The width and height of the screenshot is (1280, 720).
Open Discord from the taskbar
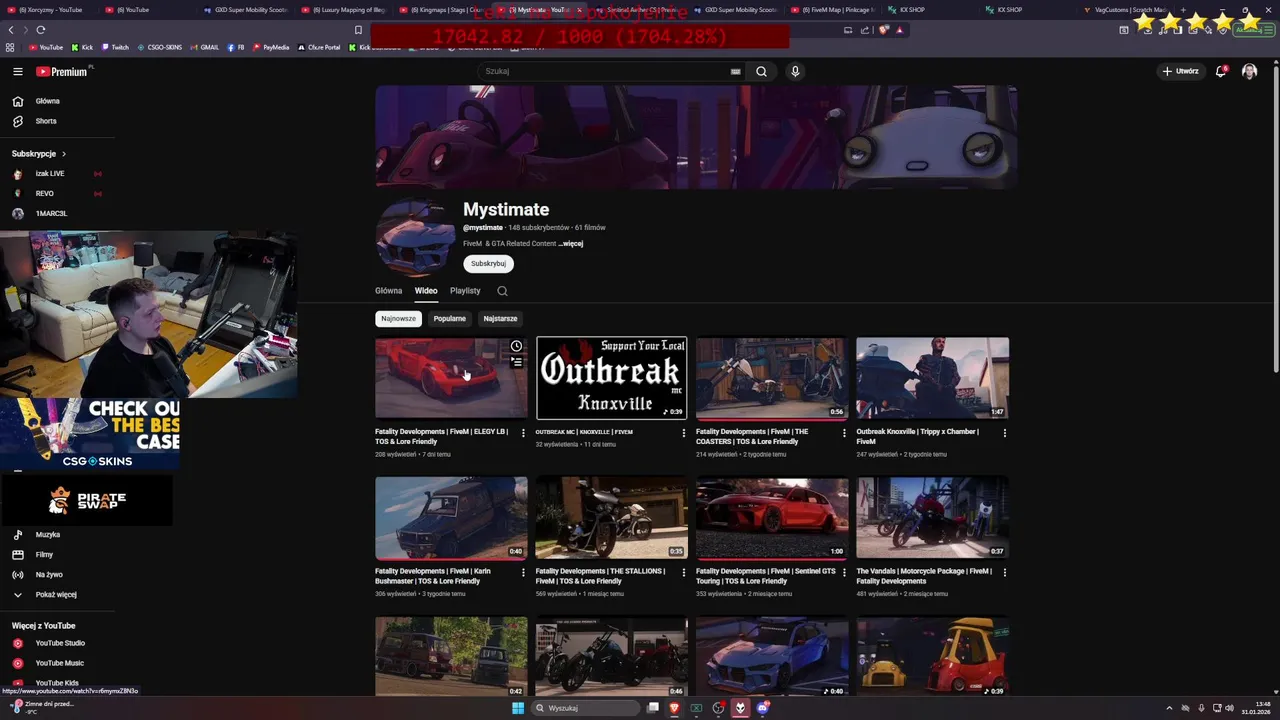[x=763, y=708]
